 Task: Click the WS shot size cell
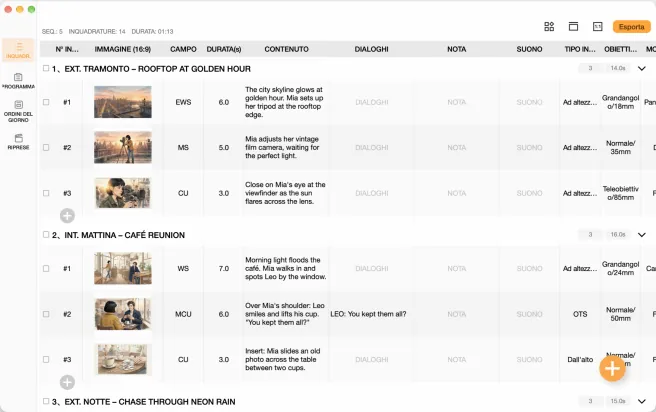coord(183,269)
